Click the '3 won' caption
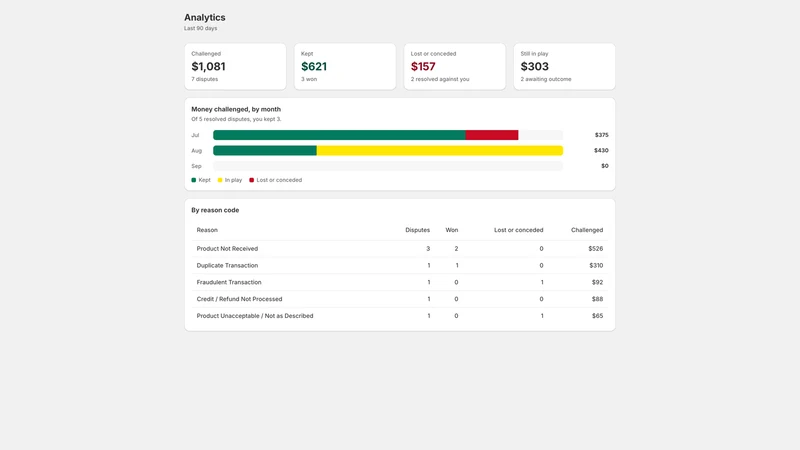The image size is (800, 450). pyautogui.click(x=309, y=79)
